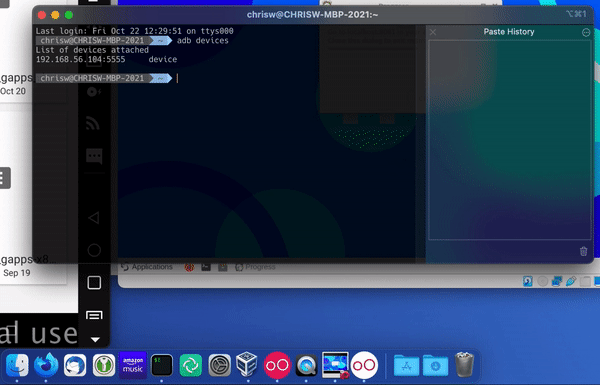The image size is (600, 385).
Task: Open System Preferences from the Dock
Action: point(219,365)
